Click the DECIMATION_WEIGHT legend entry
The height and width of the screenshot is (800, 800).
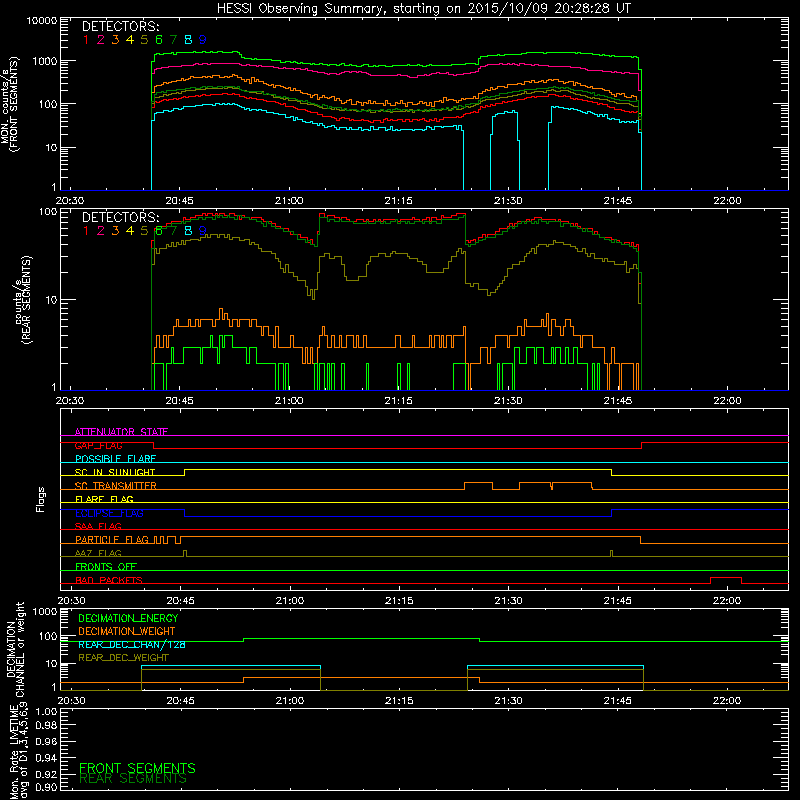pyautogui.click(x=127, y=632)
